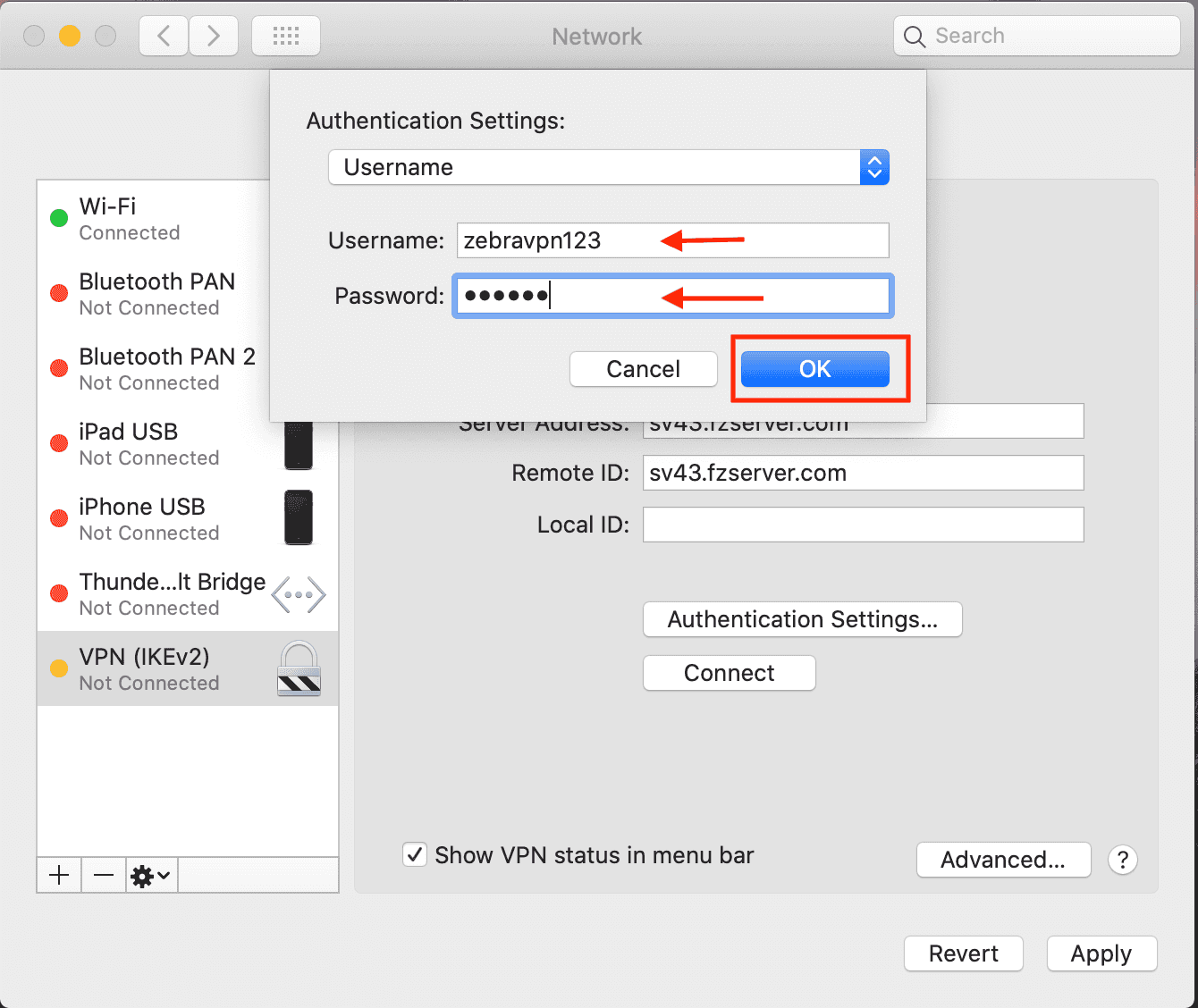Open the Authentication Settings type dropdown
Viewport: 1198px width, 1008px height.
(x=608, y=167)
